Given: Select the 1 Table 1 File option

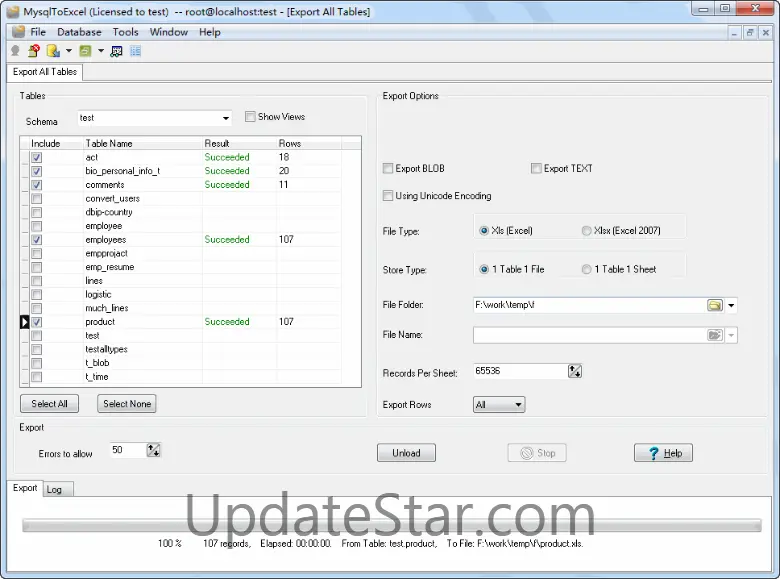Looking at the screenshot, I should pos(484,269).
